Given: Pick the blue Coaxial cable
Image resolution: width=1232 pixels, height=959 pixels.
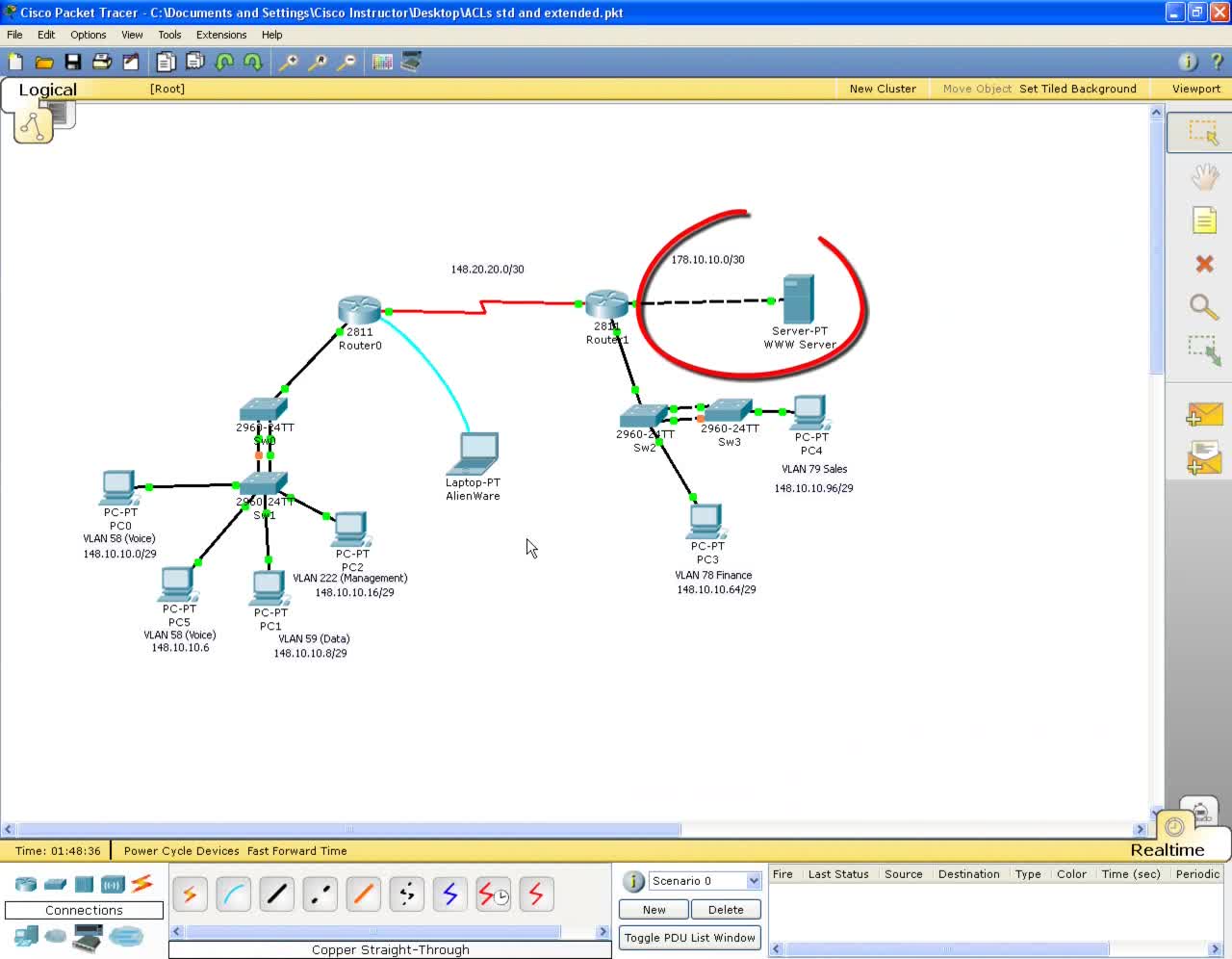Looking at the screenshot, I should [x=449, y=894].
